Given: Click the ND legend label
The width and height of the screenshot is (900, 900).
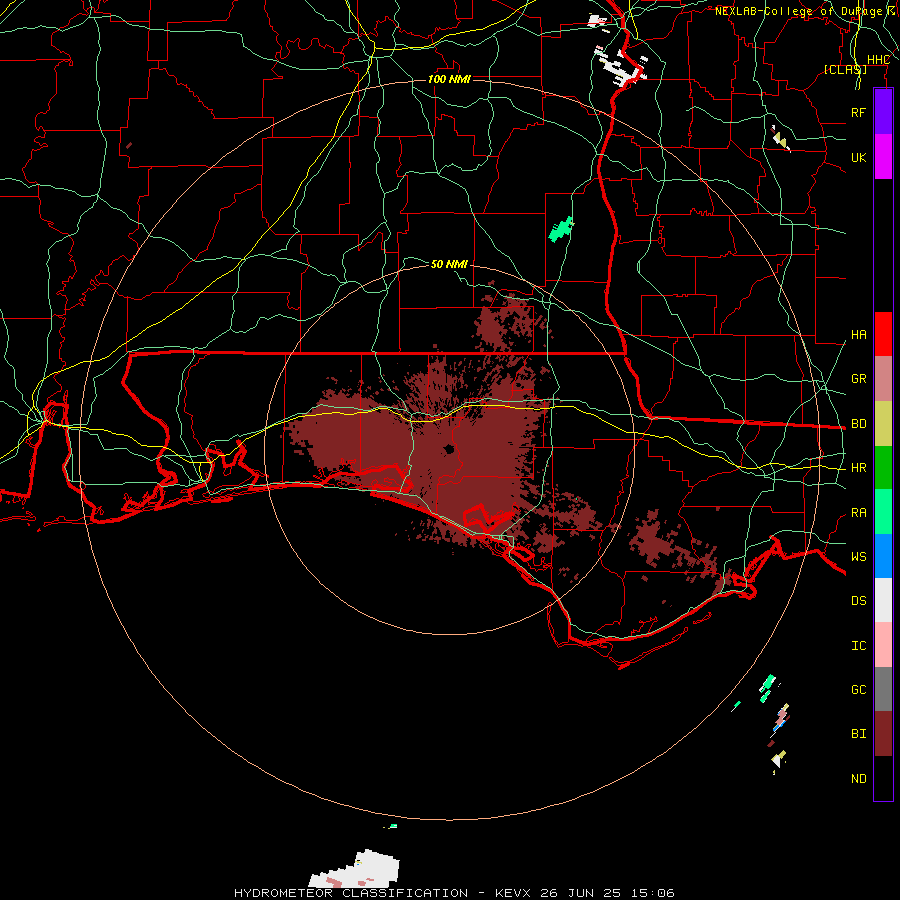Looking at the screenshot, I should (x=858, y=779).
